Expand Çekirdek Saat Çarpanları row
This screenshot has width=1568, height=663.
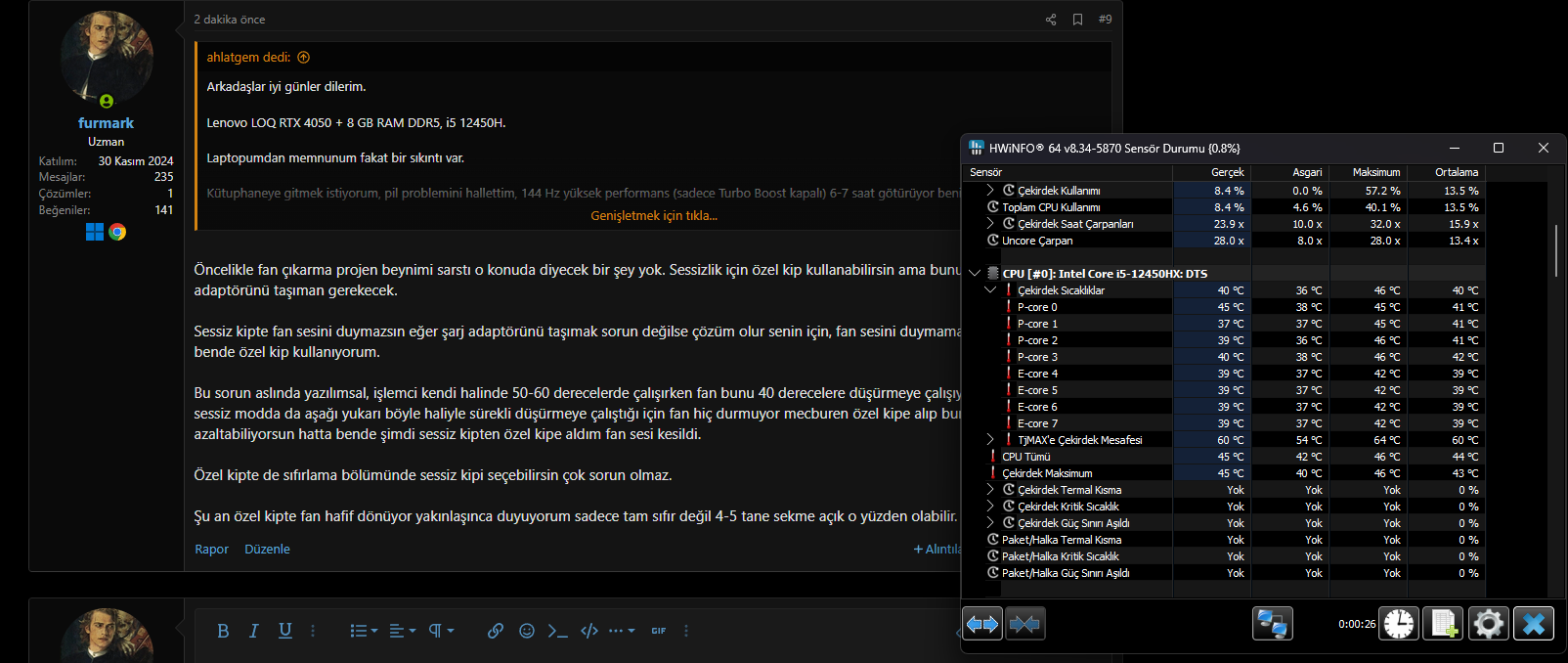(989, 224)
